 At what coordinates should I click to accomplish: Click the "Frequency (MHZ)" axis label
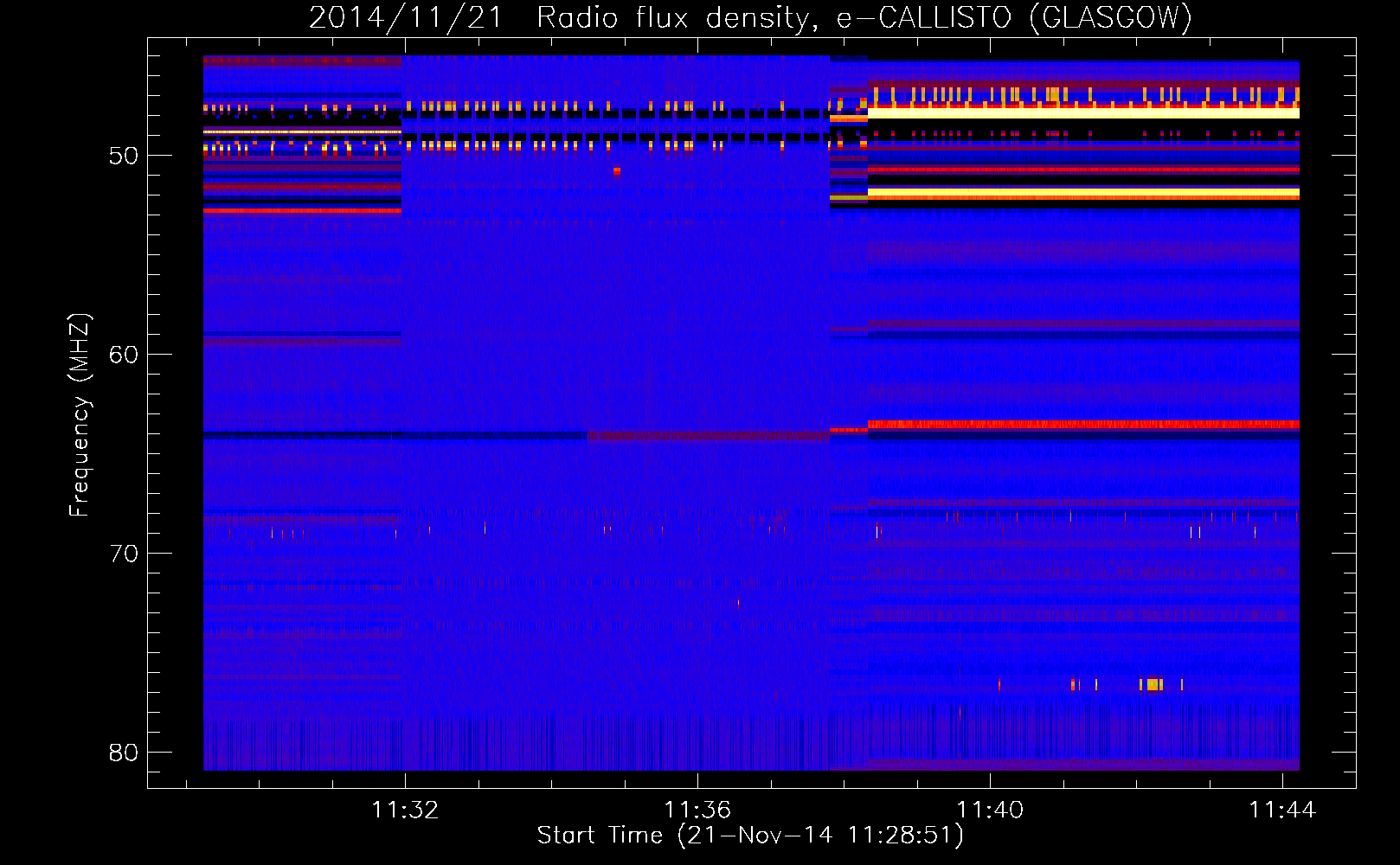[x=80, y=415]
